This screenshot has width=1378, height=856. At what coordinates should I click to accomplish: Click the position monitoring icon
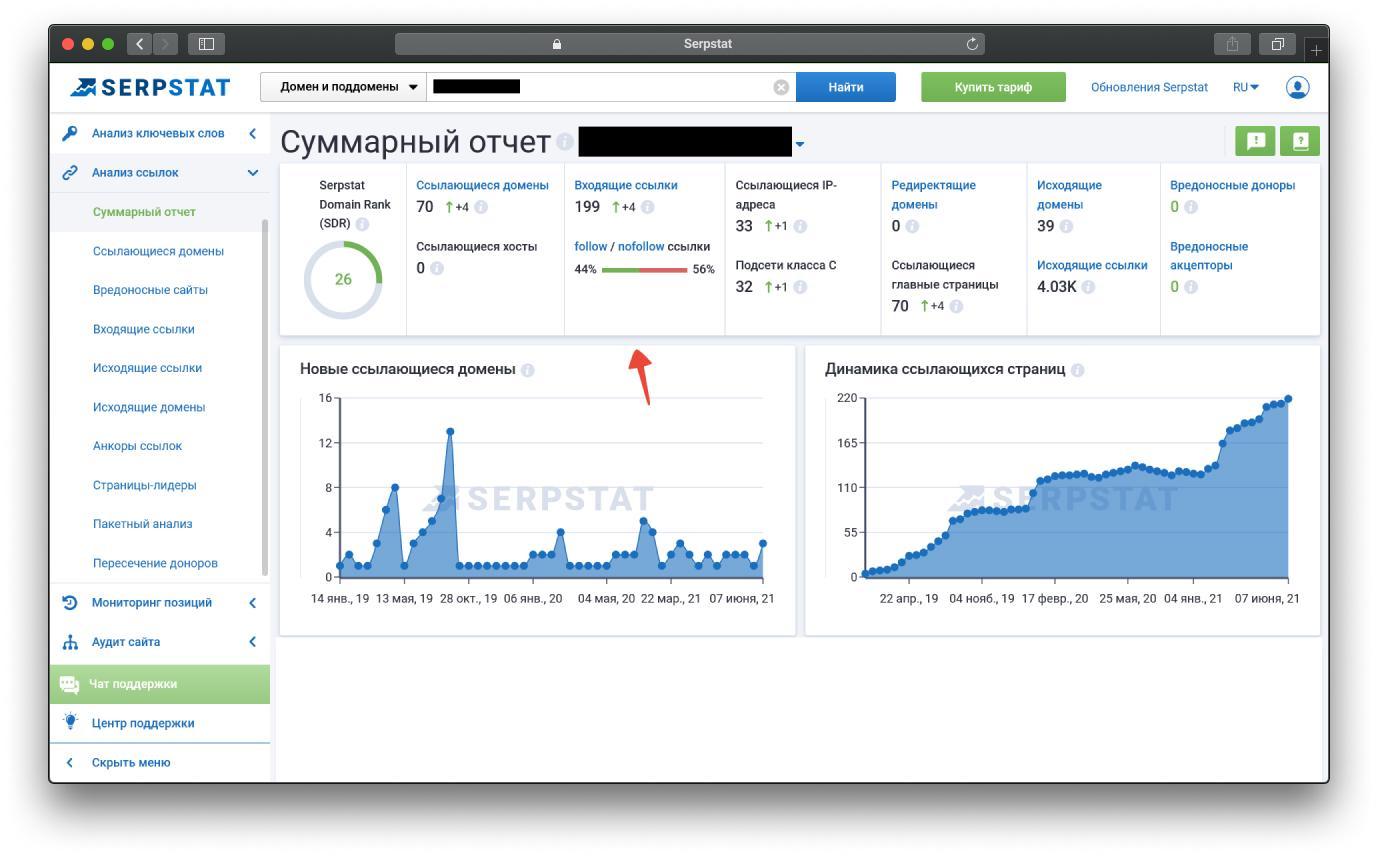tap(69, 602)
